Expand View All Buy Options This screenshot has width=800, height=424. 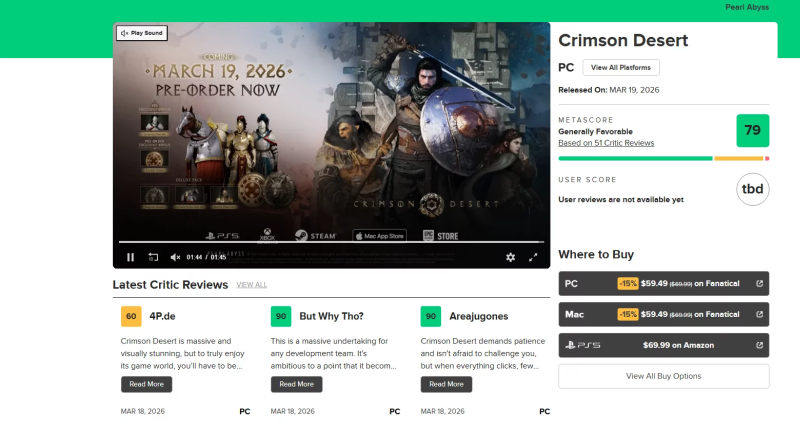coord(663,376)
